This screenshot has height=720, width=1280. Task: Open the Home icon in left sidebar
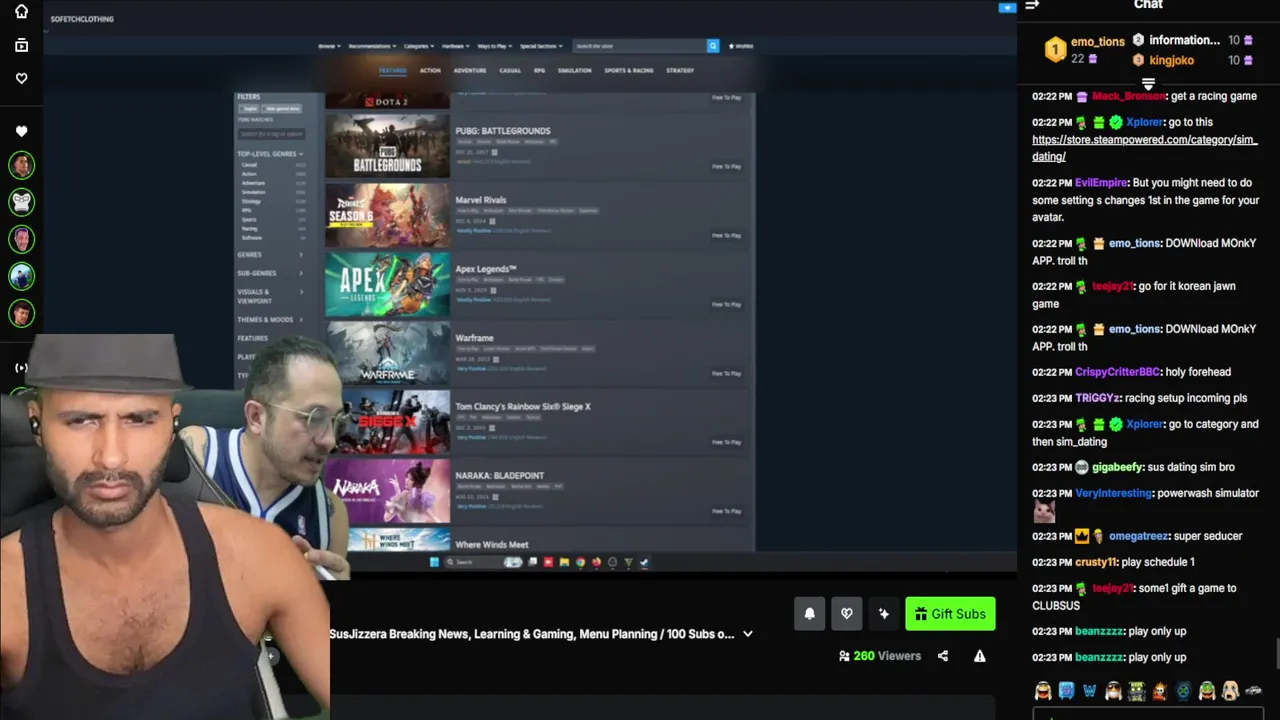tap(21, 12)
